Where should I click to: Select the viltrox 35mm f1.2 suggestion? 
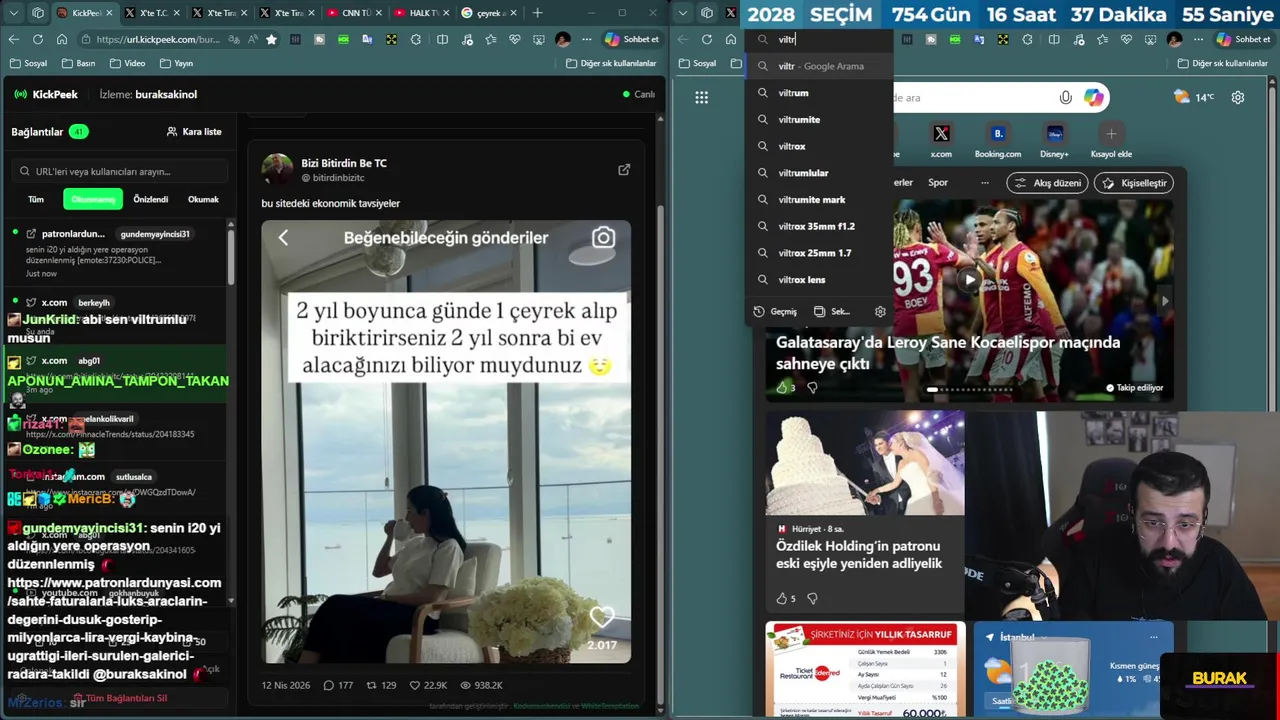(x=819, y=226)
